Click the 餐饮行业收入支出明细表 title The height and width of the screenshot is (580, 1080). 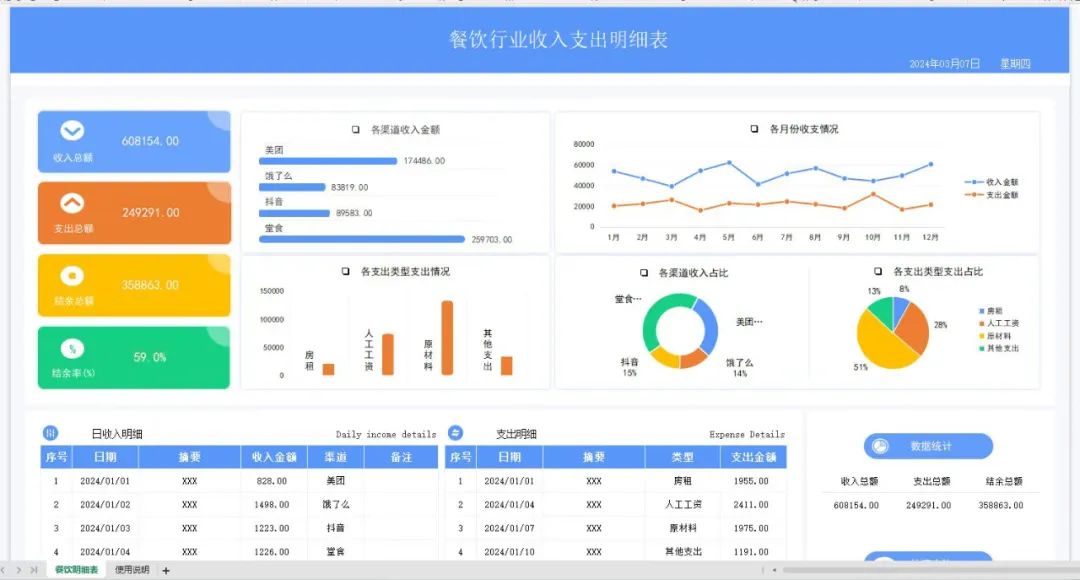point(559,39)
